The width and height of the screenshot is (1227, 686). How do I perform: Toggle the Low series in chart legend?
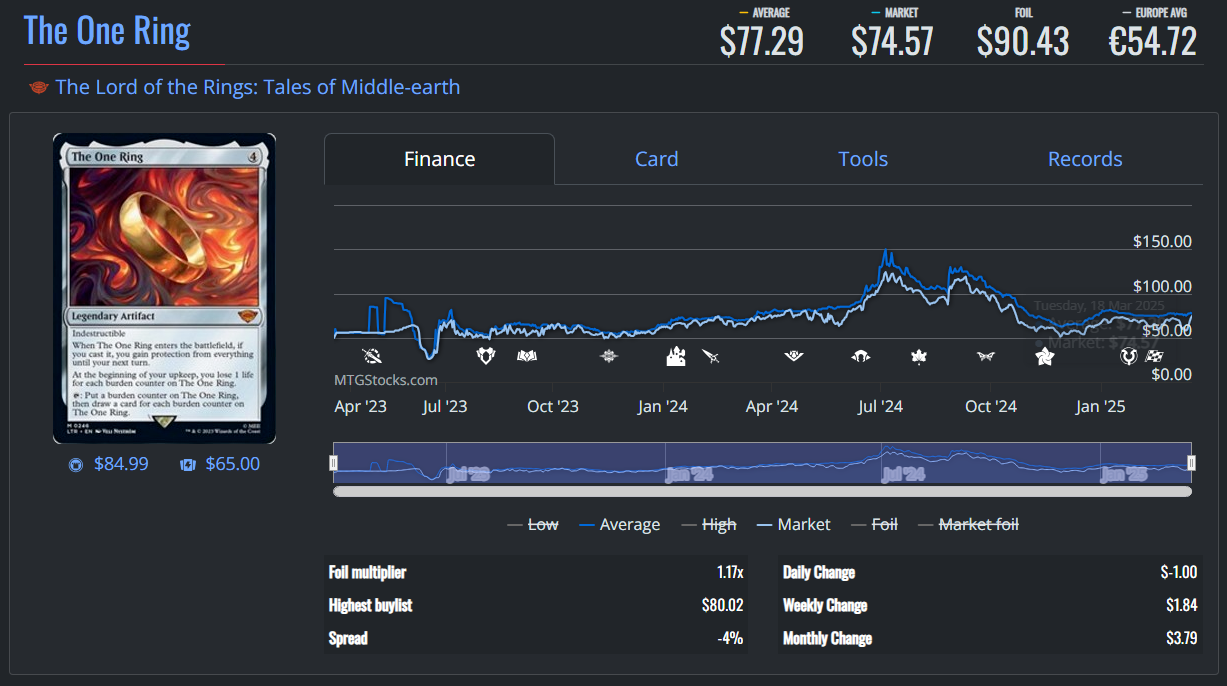[x=533, y=524]
